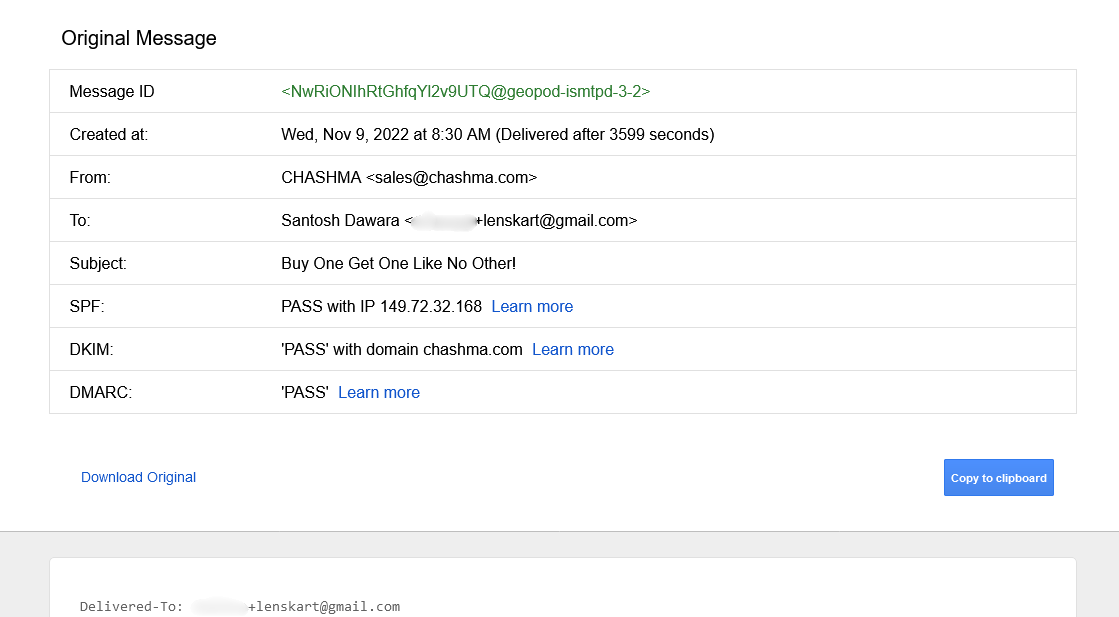Click the sender CHASHMA sales@chashma.com text
Image resolution: width=1119 pixels, height=617 pixels.
pyautogui.click(x=409, y=178)
